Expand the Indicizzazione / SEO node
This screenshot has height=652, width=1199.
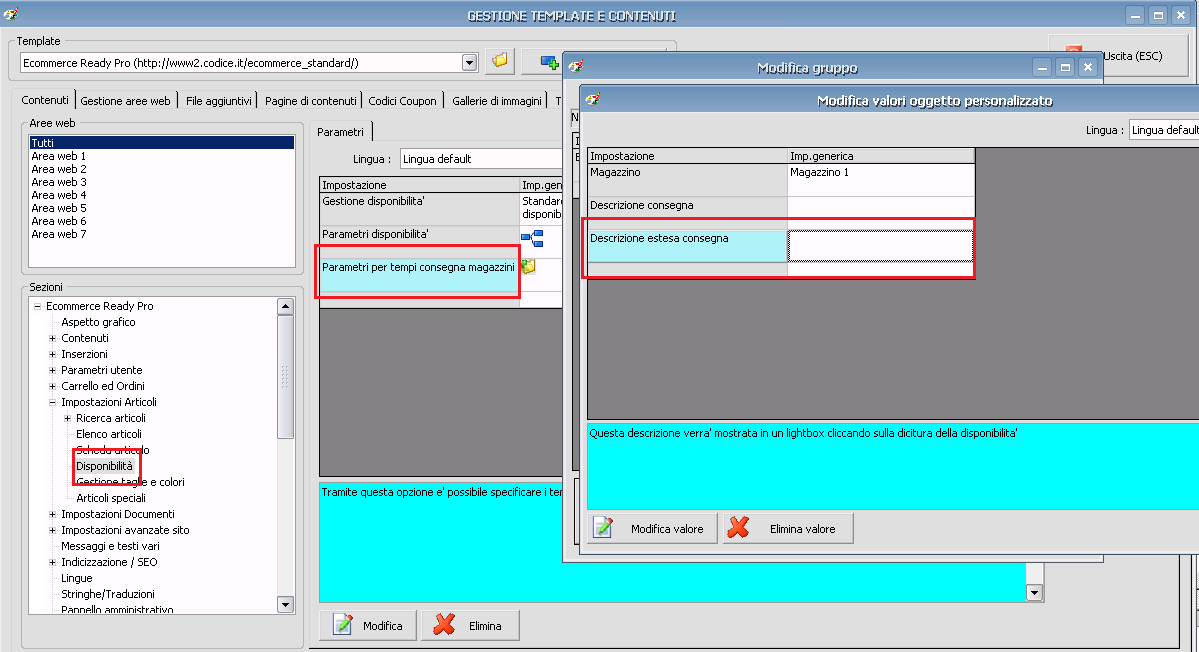[53, 563]
